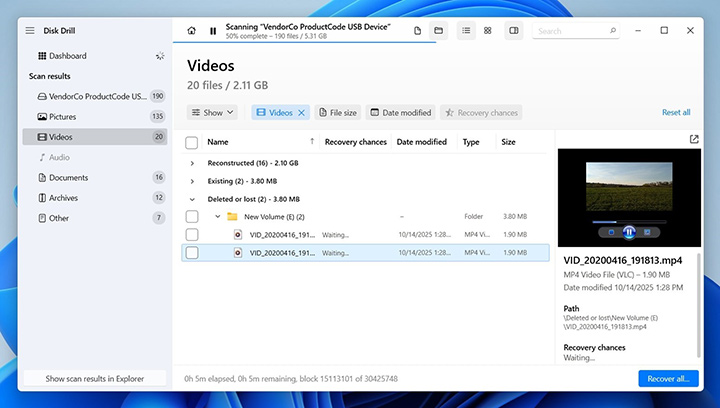This screenshot has height=408, width=720.
Task: Click Recover all button
Action: 668,379
